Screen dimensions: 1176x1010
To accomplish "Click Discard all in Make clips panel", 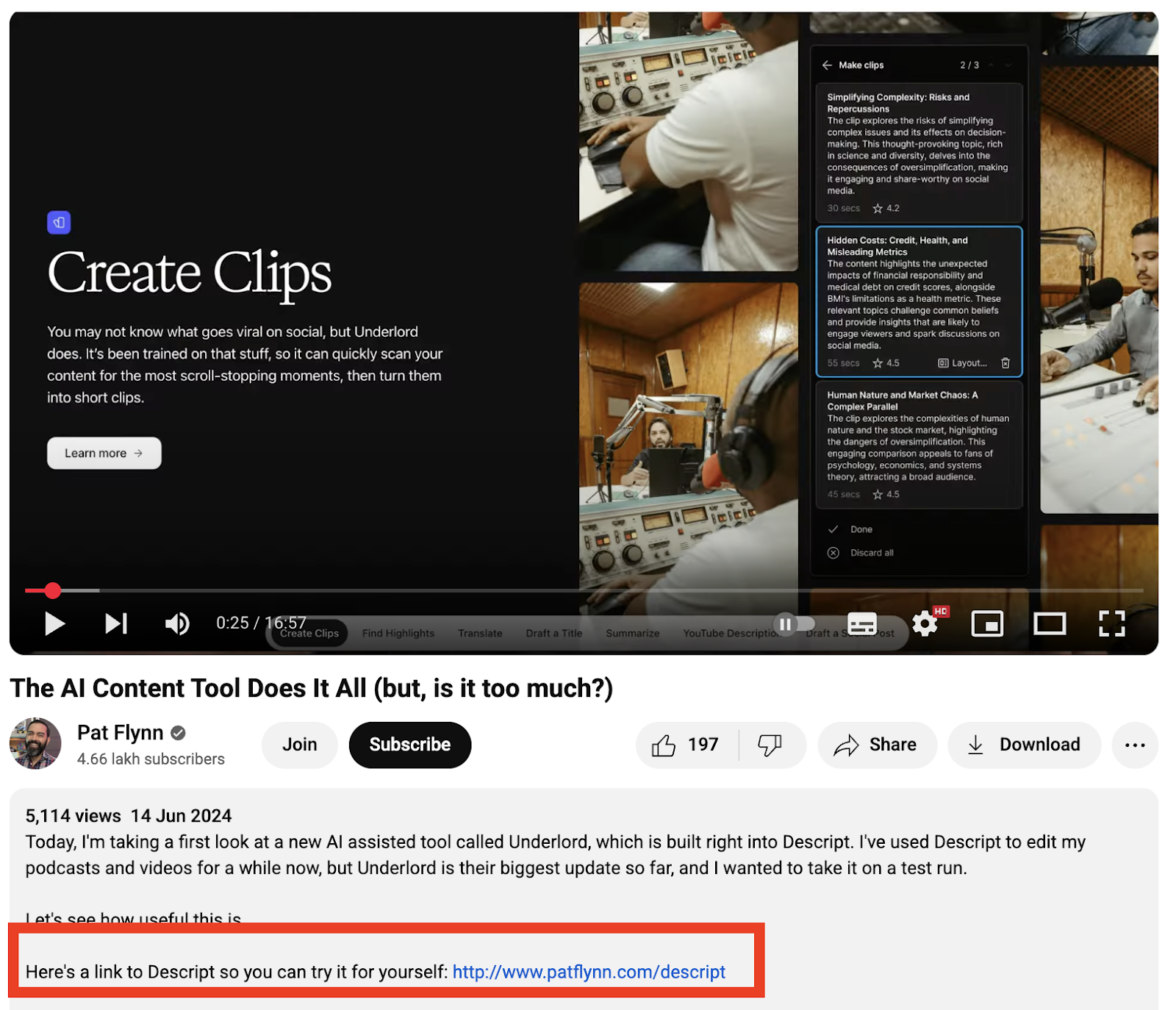I will click(x=860, y=553).
